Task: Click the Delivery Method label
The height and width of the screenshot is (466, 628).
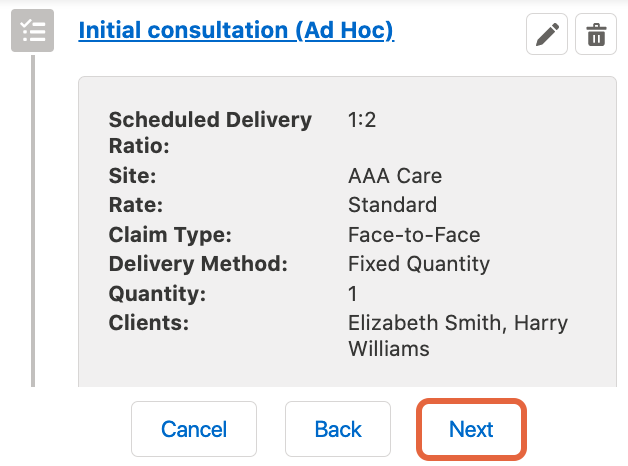Action: (198, 265)
